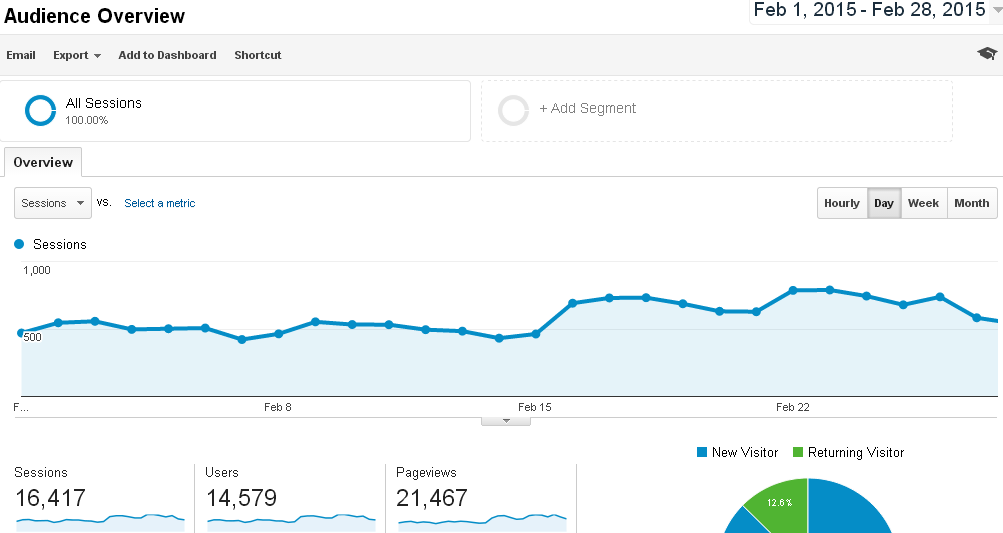Click the Feb 22 x-axis label
The image size is (1003, 533).
point(793,407)
